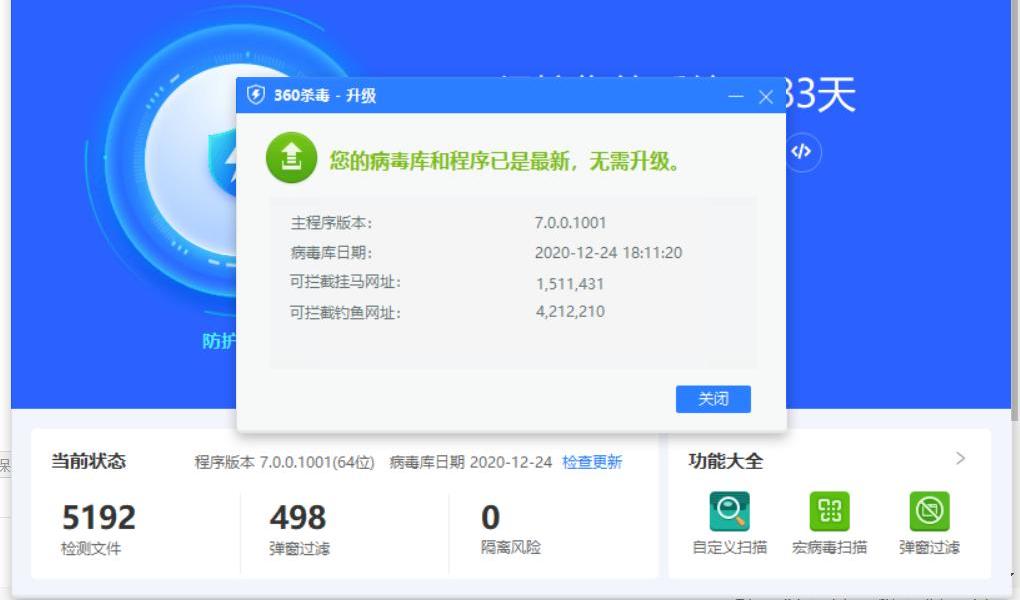Expand 功能大全 with the chevron arrow
Screen dimensions: 1020x600
[x=961, y=459]
